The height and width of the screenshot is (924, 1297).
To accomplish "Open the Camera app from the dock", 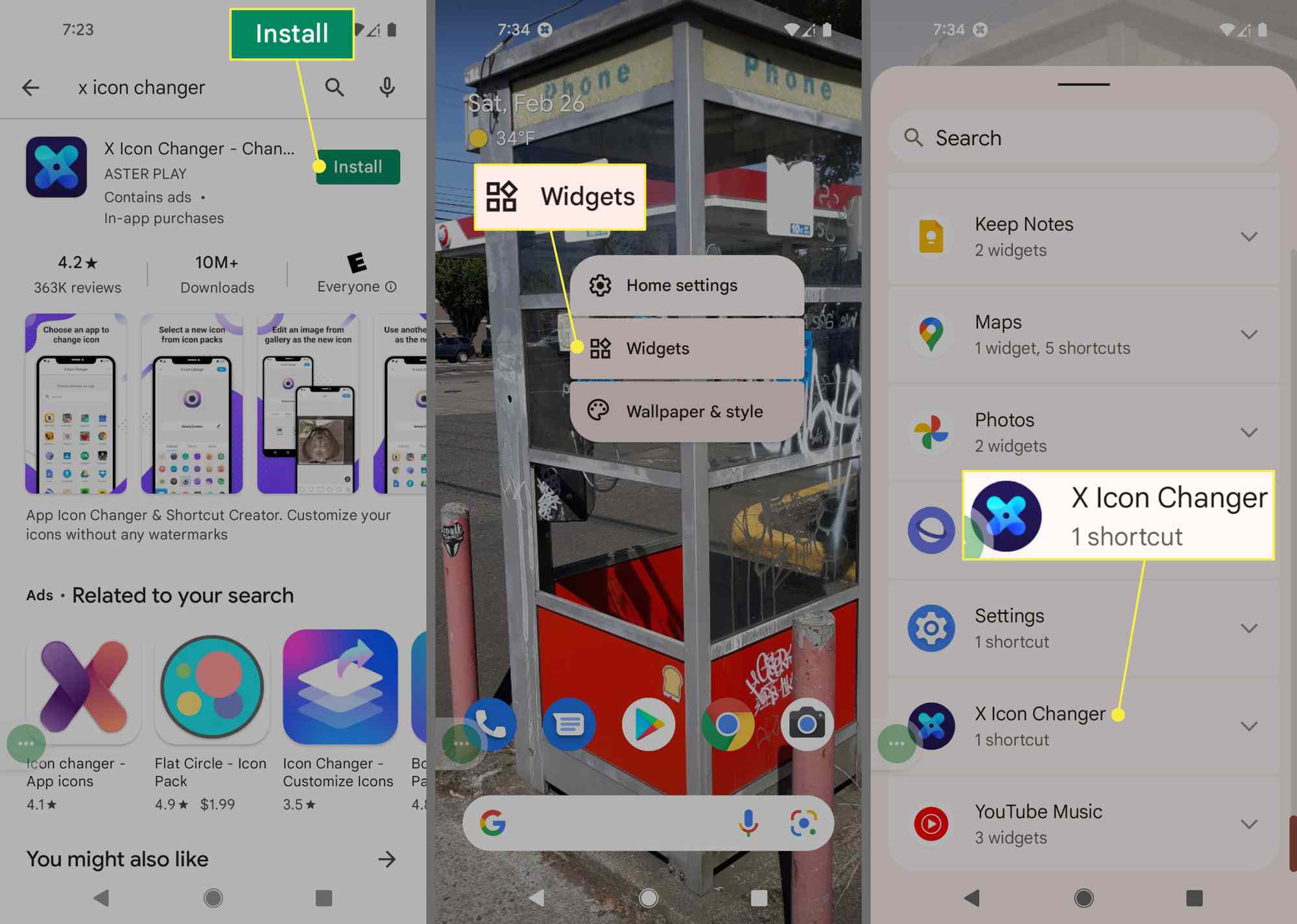I will [x=807, y=724].
